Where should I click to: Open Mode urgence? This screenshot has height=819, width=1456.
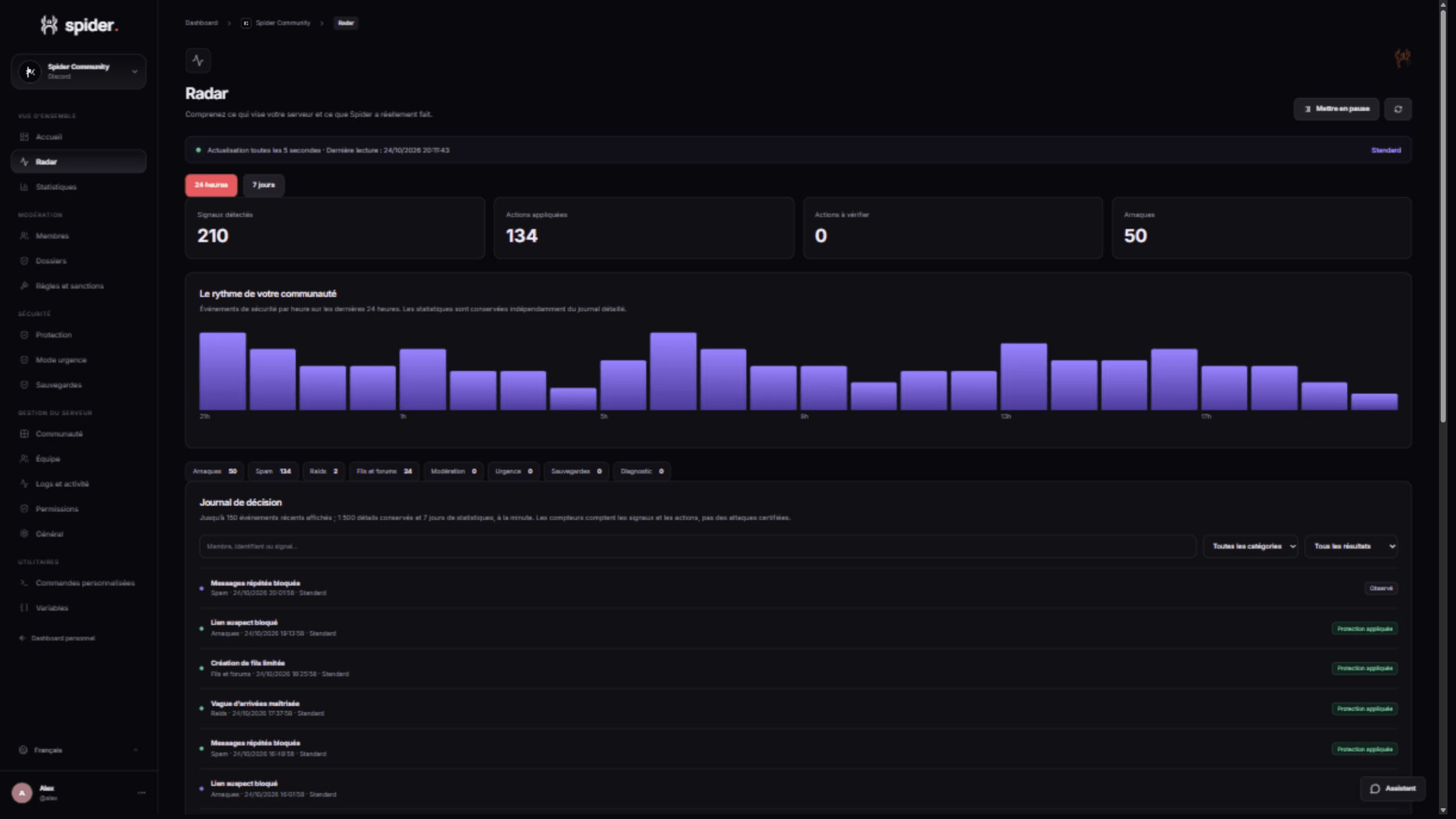(x=78, y=359)
